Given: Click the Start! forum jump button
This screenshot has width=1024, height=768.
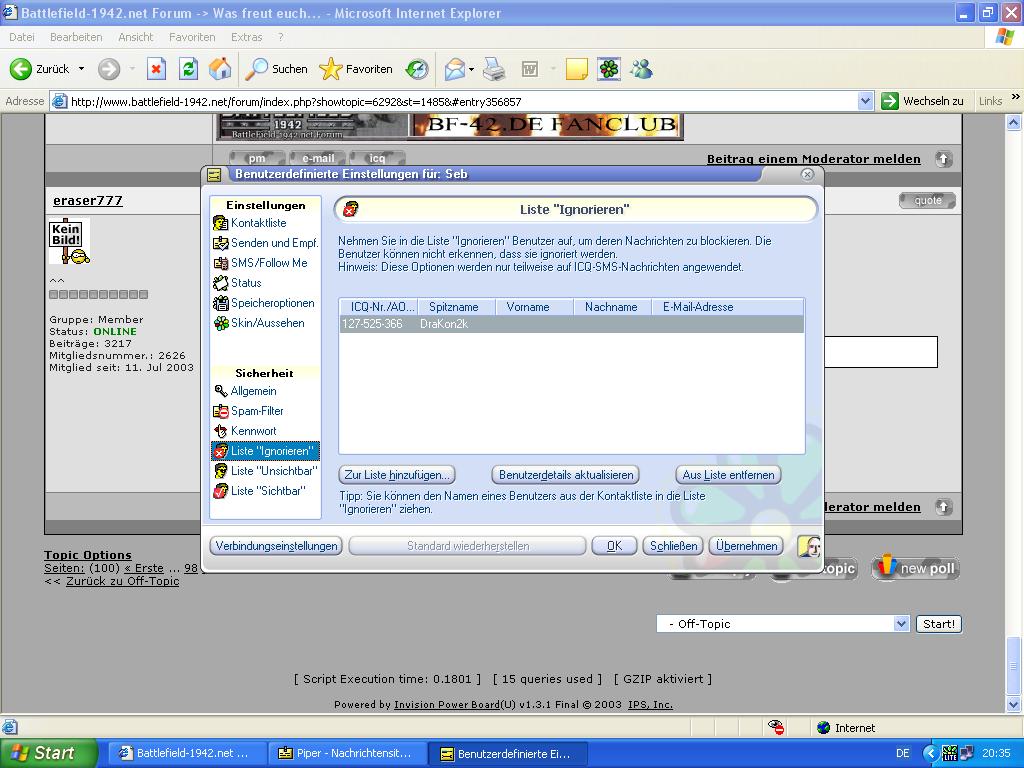Looking at the screenshot, I should coord(938,624).
